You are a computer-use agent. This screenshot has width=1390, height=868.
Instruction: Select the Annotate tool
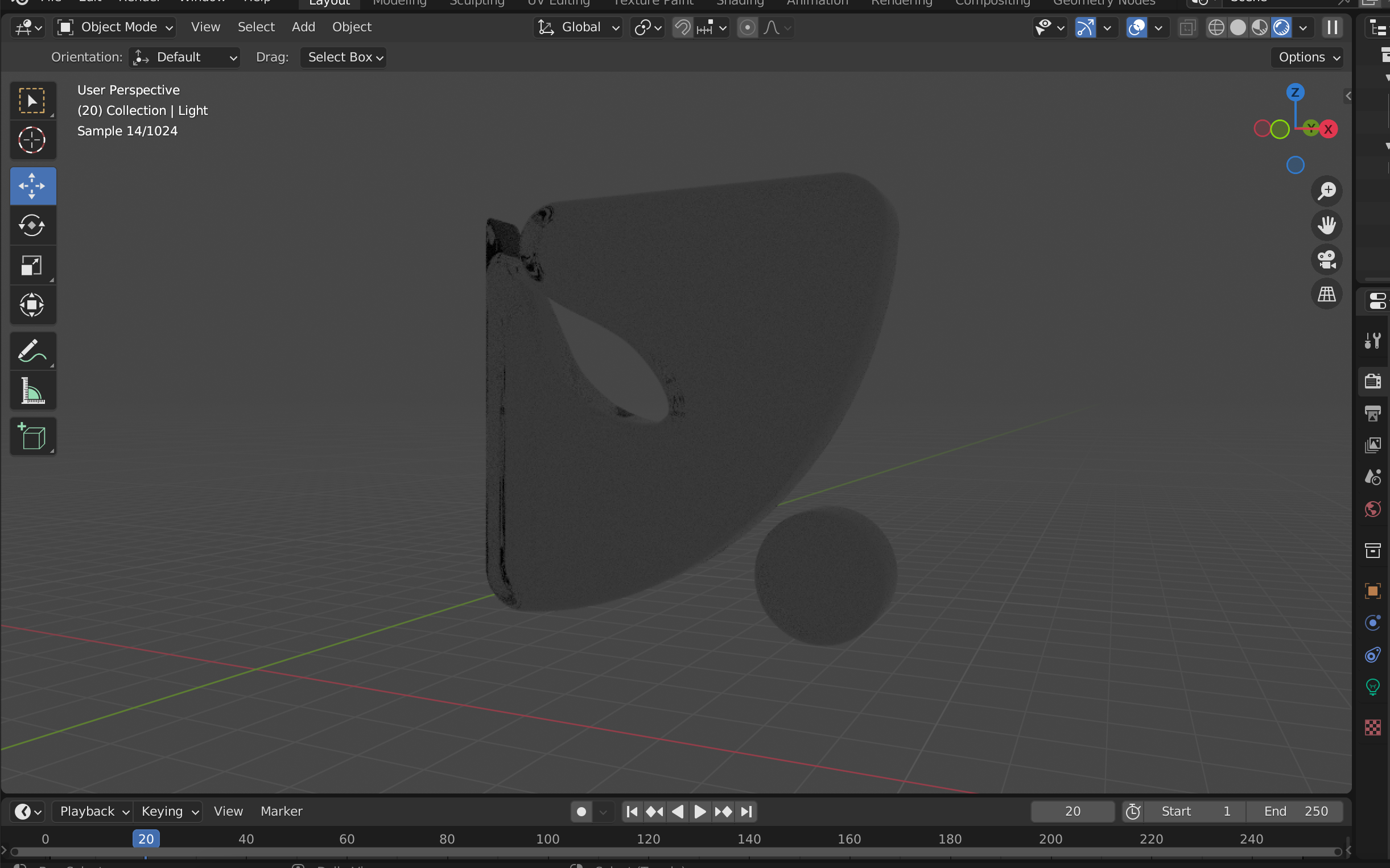click(33, 350)
